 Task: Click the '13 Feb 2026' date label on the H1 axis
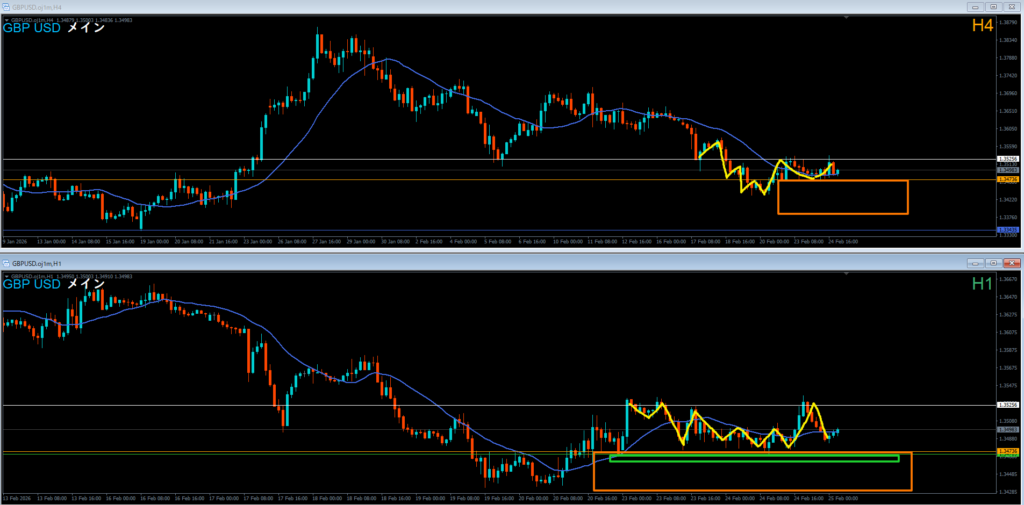click(x=16, y=498)
